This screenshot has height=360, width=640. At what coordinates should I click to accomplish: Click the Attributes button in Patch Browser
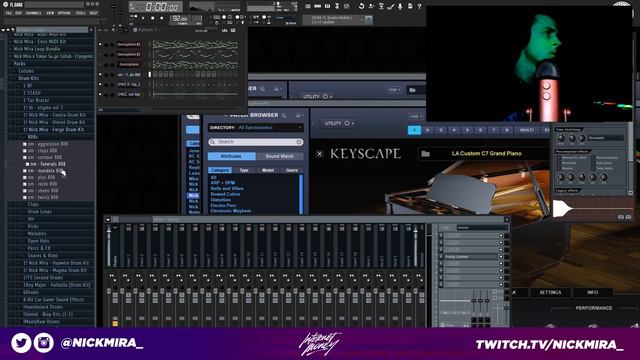pyautogui.click(x=231, y=156)
